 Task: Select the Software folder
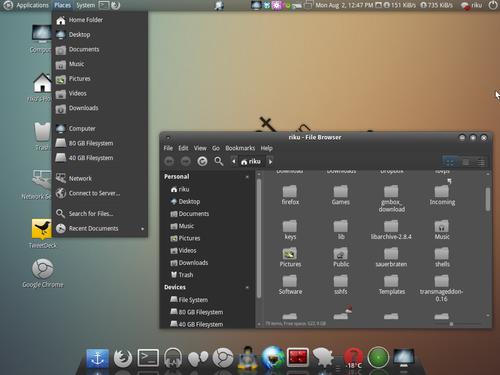click(290, 285)
